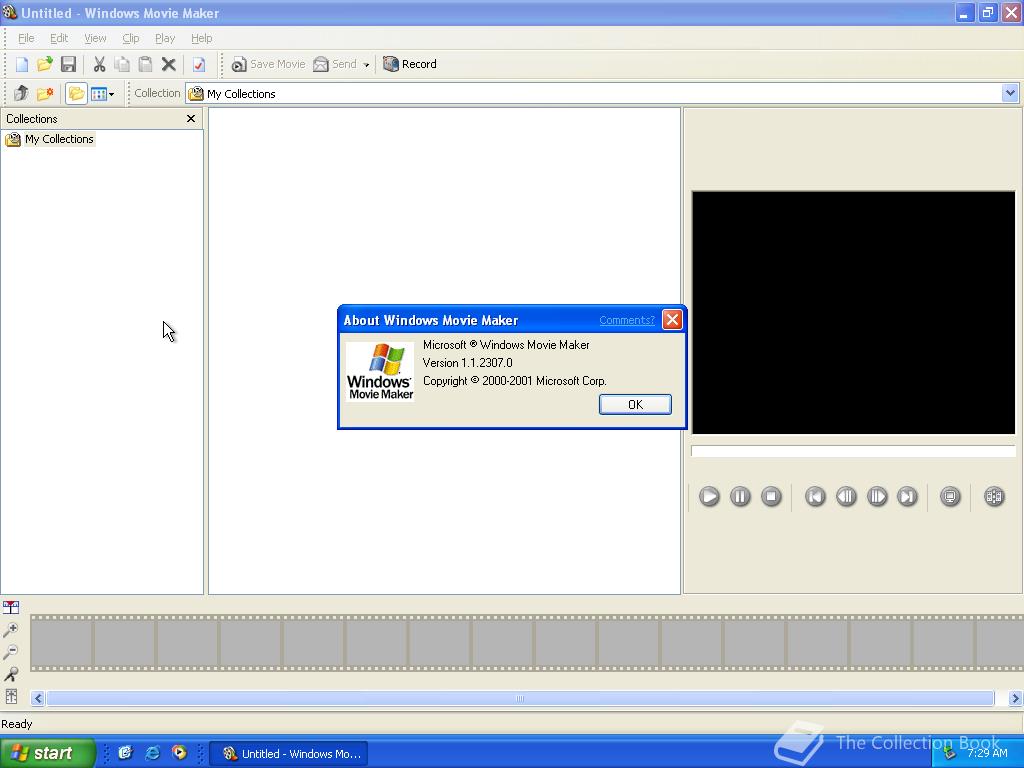Viewport: 1024px width, 768px height.
Task: Click the Back playback button
Action: tap(815, 496)
